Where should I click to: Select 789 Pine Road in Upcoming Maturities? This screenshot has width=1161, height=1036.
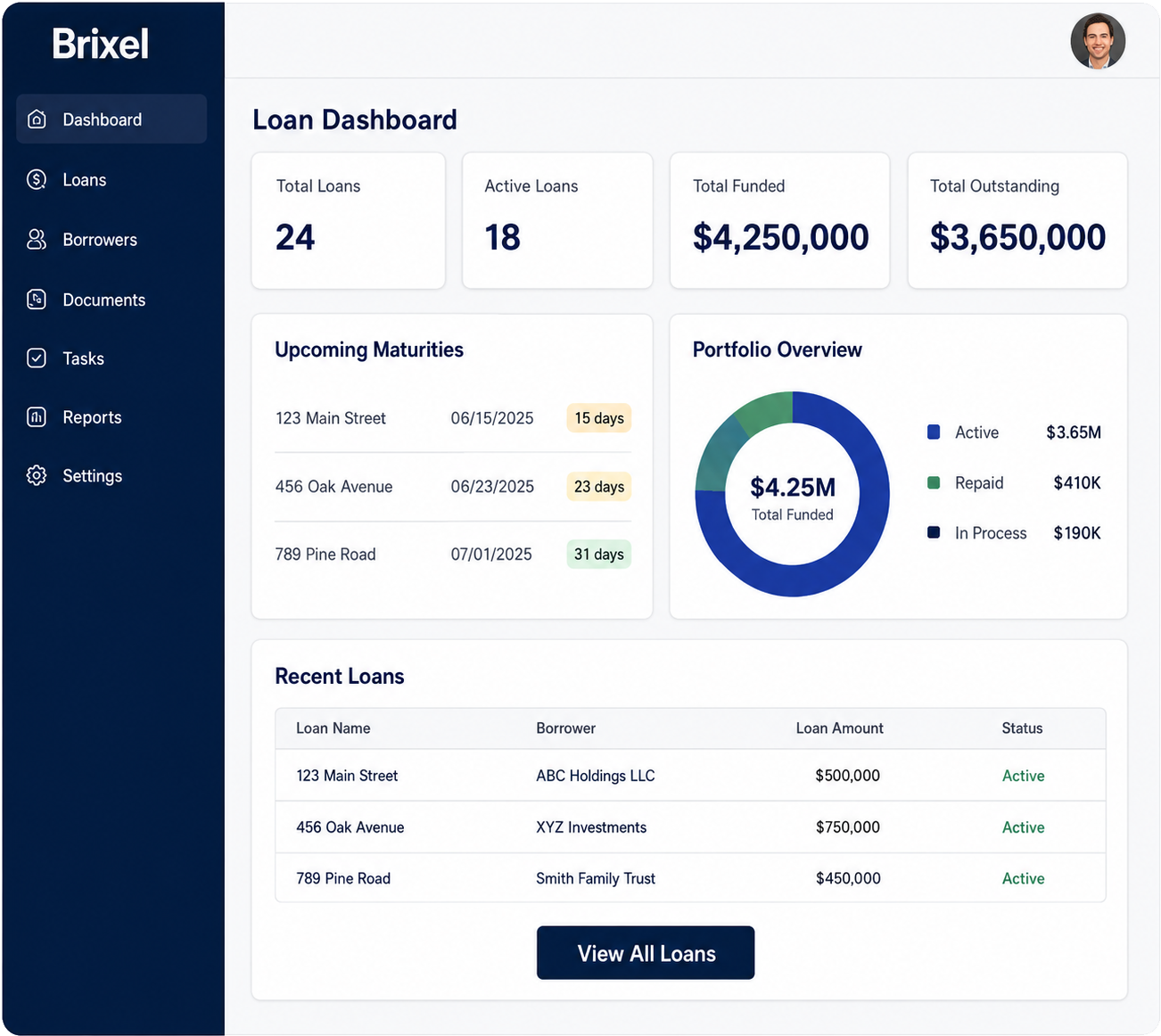[x=325, y=555]
